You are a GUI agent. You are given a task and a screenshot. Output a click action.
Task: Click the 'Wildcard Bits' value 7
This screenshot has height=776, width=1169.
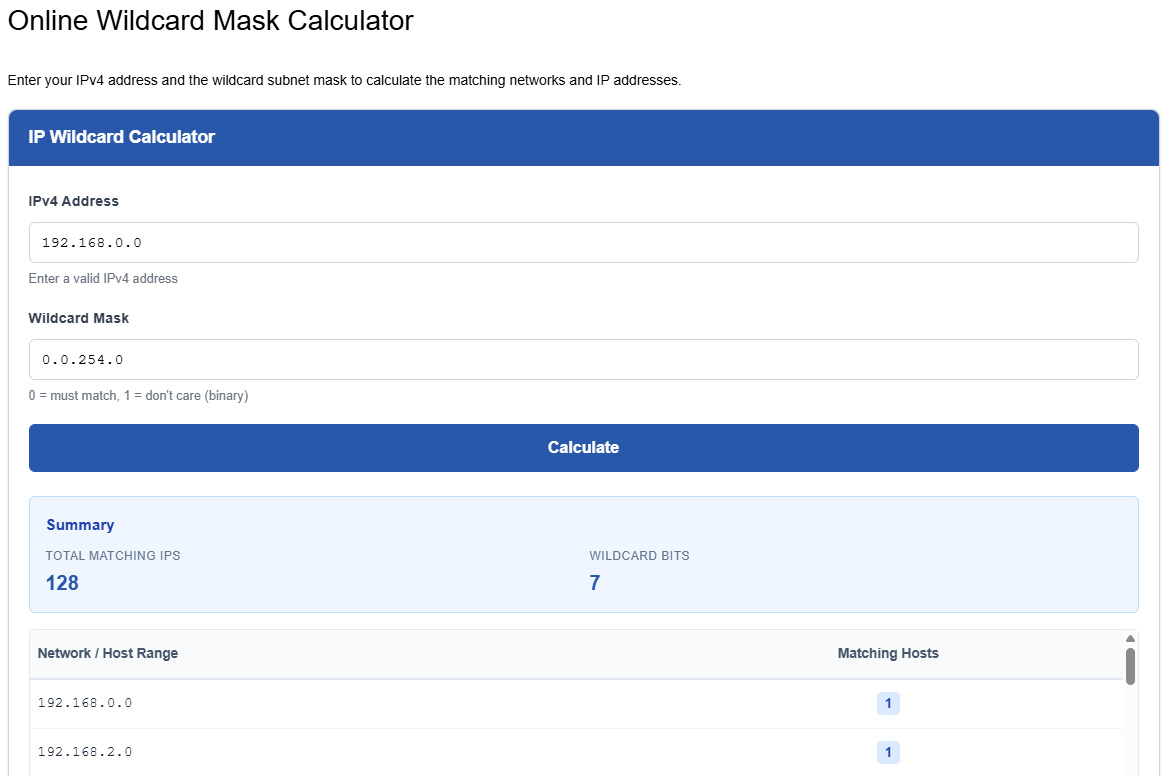click(x=594, y=582)
